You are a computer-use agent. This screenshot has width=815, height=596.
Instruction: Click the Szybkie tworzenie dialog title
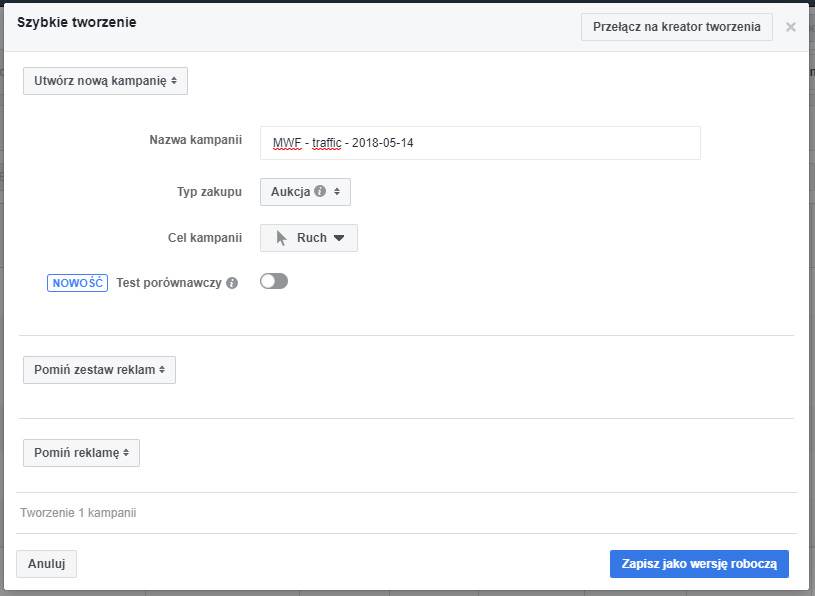(x=77, y=22)
